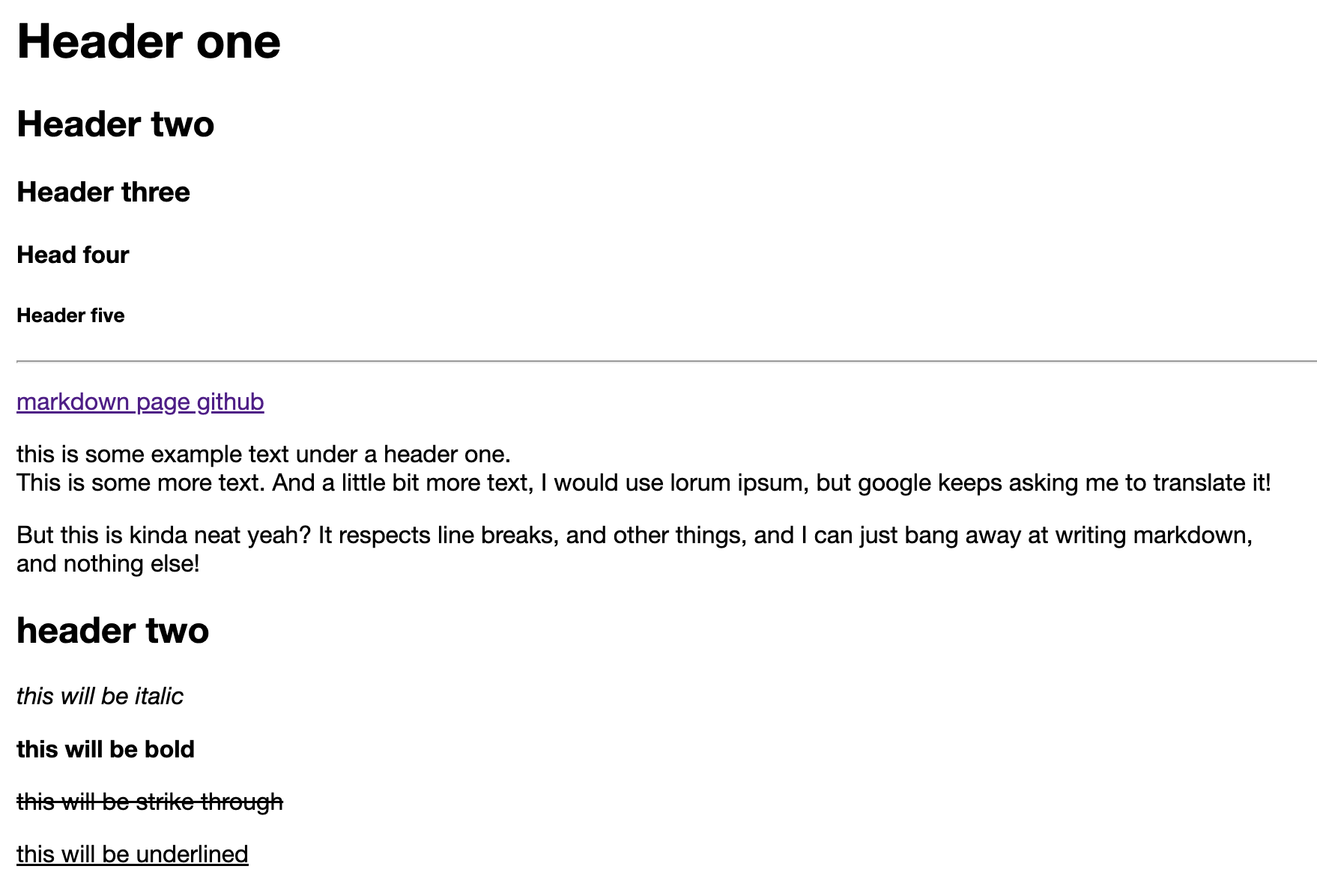
Task: Click the lowercase 'header two' heading
Action: point(112,631)
